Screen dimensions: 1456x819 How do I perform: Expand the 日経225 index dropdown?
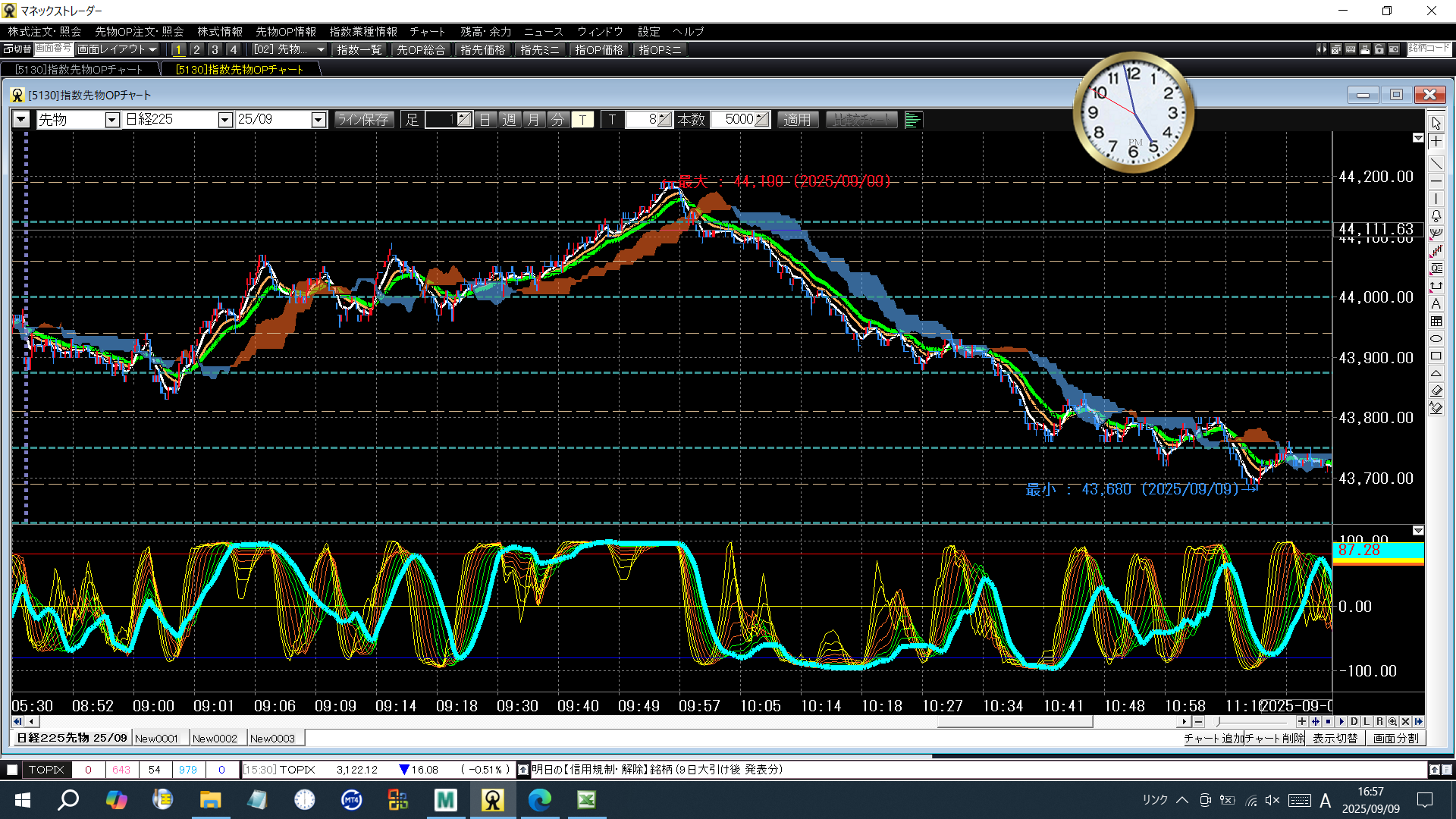click(x=224, y=120)
